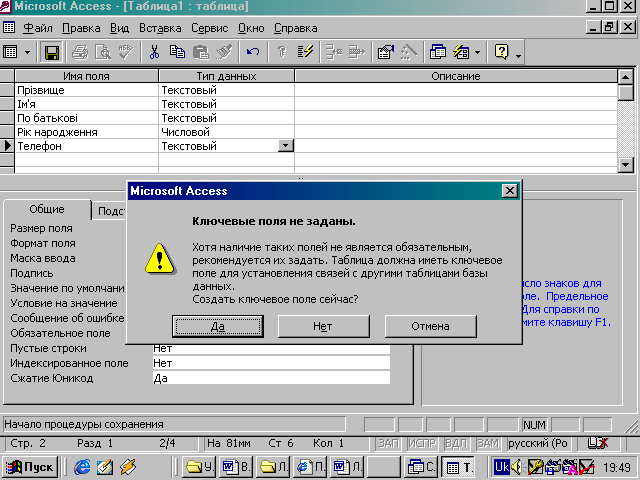Screen dimensions: 640x480
Task: Click the Format Painter brush icon
Action: tap(224, 52)
